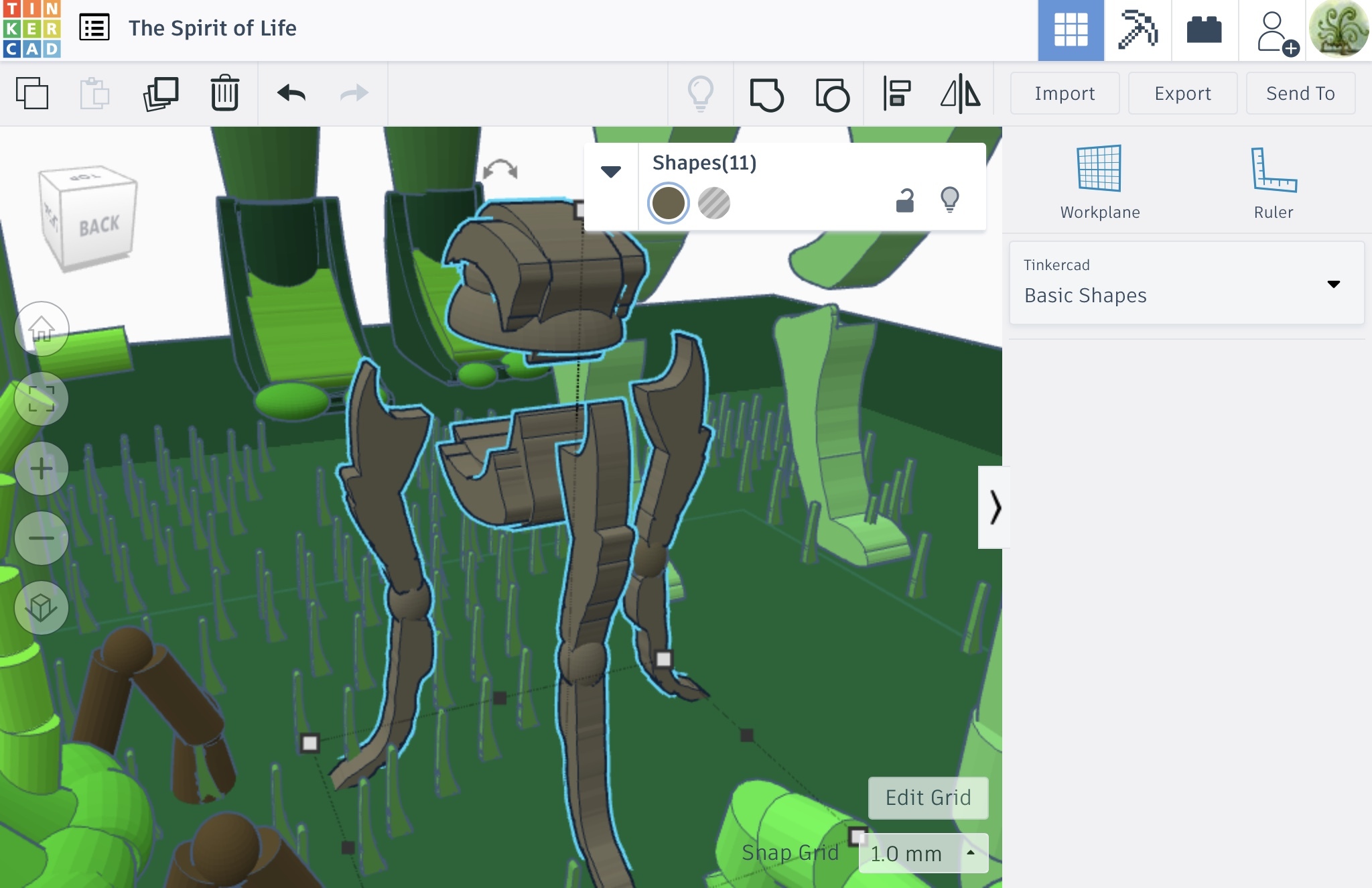Open the Align tool
1372x888 pixels.
[896, 93]
